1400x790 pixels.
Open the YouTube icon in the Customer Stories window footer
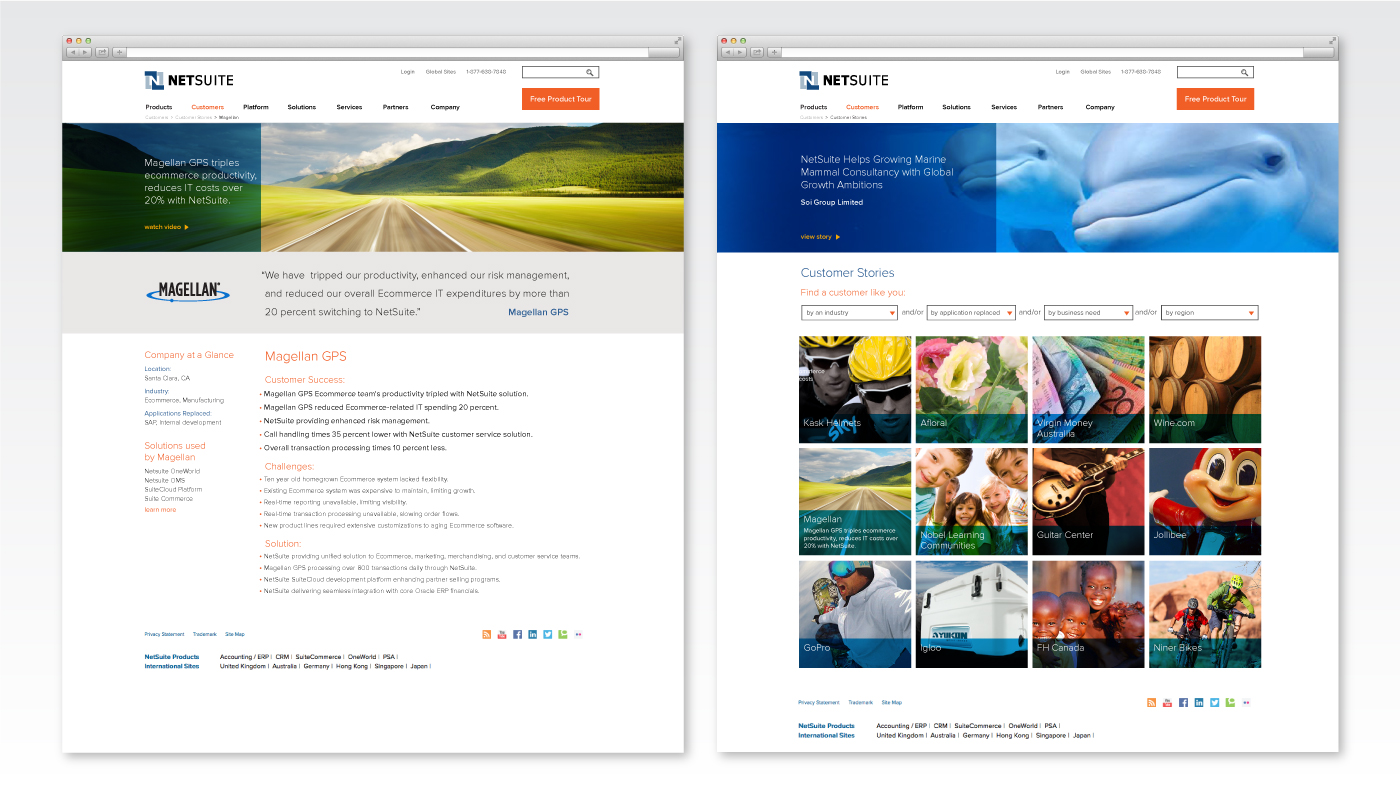(1167, 703)
